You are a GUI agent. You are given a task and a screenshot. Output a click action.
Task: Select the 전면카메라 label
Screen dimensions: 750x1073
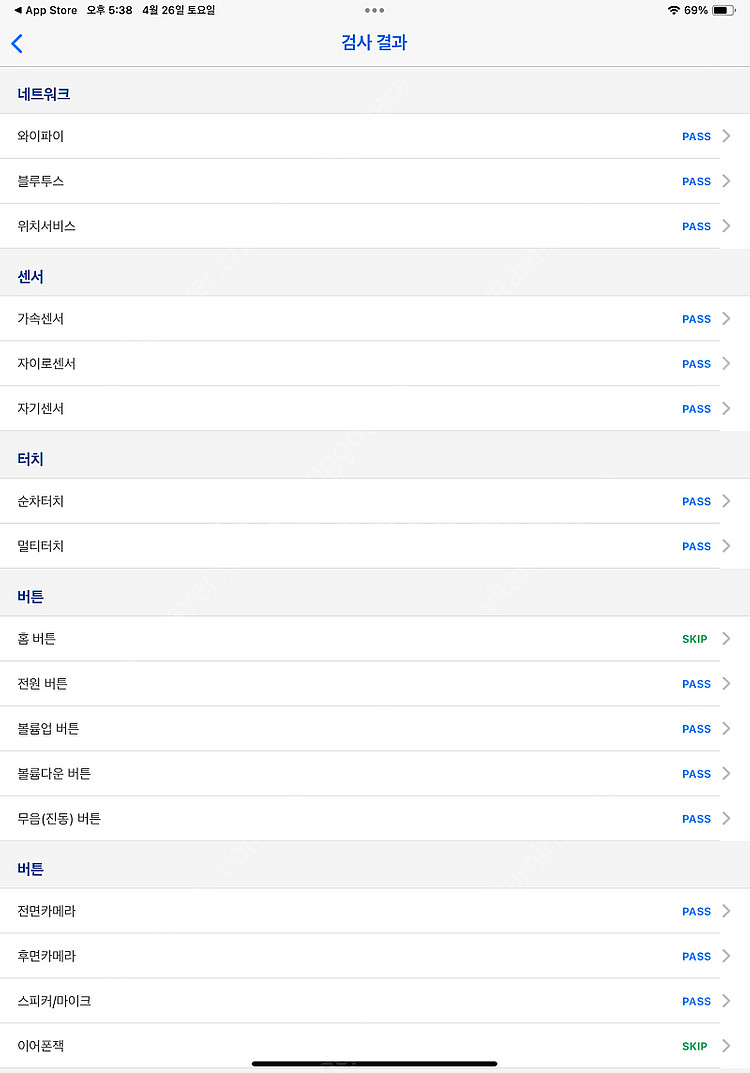47,911
